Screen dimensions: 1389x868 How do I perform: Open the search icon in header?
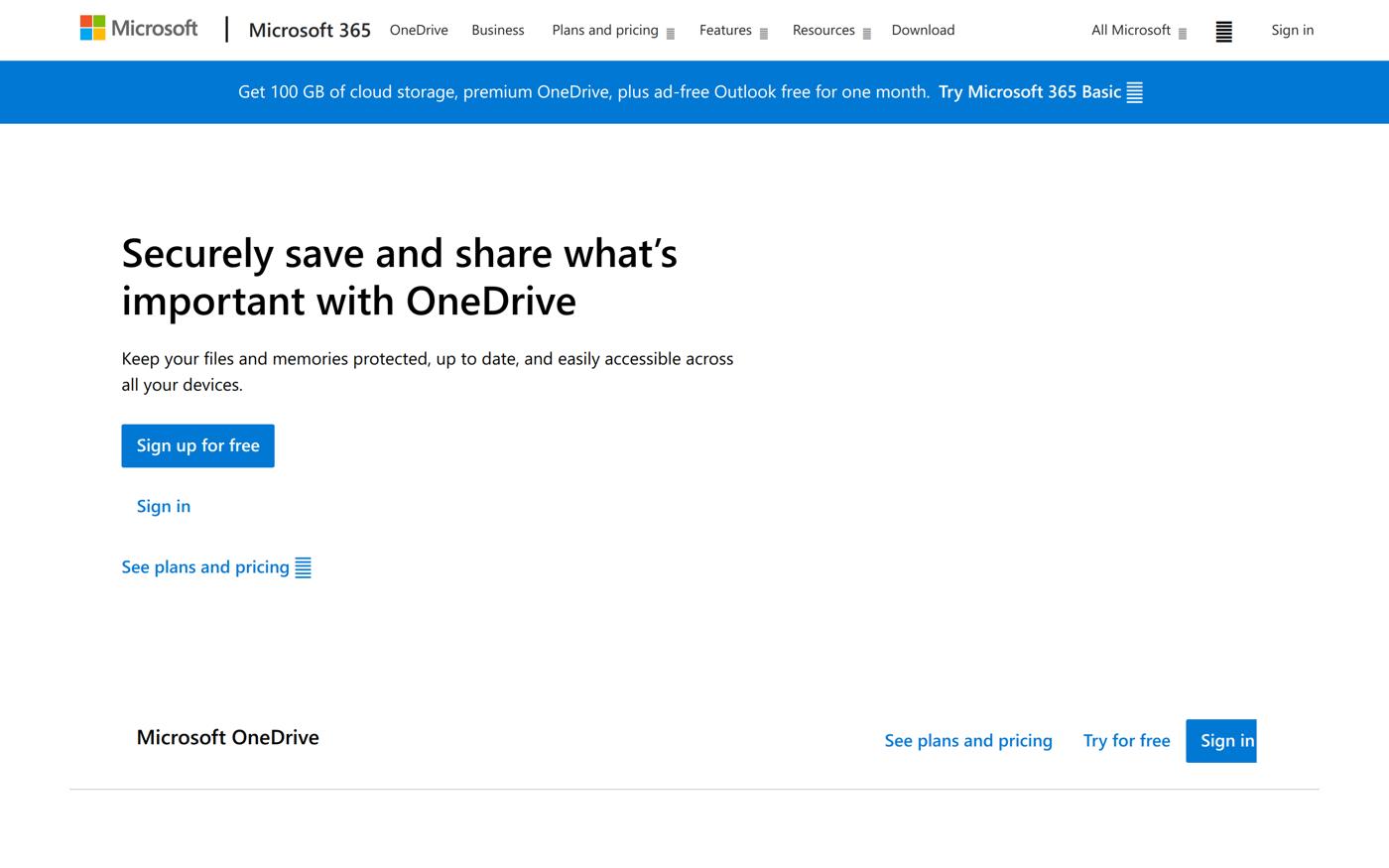(x=1224, y=32)
